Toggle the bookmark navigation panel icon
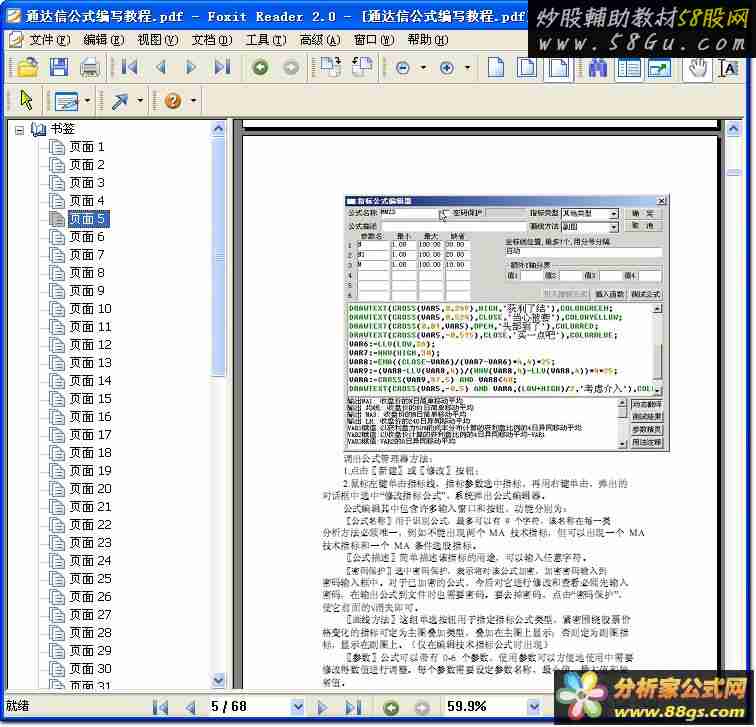Screen dimensions: 756x727 point(629,68)
